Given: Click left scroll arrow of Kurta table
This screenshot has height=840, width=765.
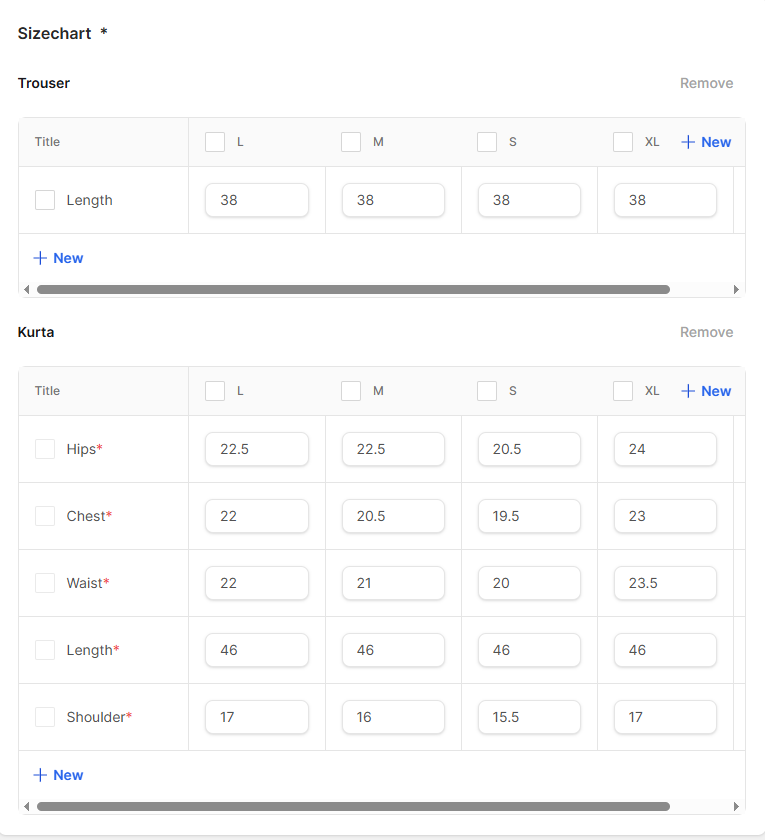Looking at the screenshot, I should [26, 806].
